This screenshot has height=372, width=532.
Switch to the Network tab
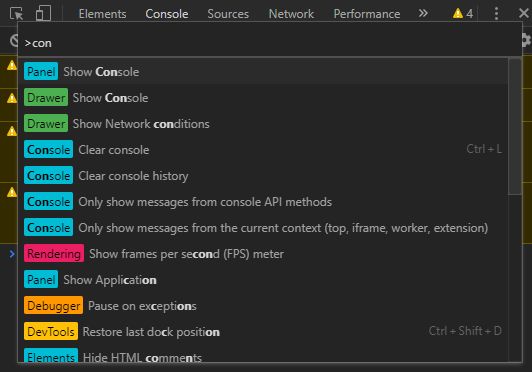click(291, 14)
